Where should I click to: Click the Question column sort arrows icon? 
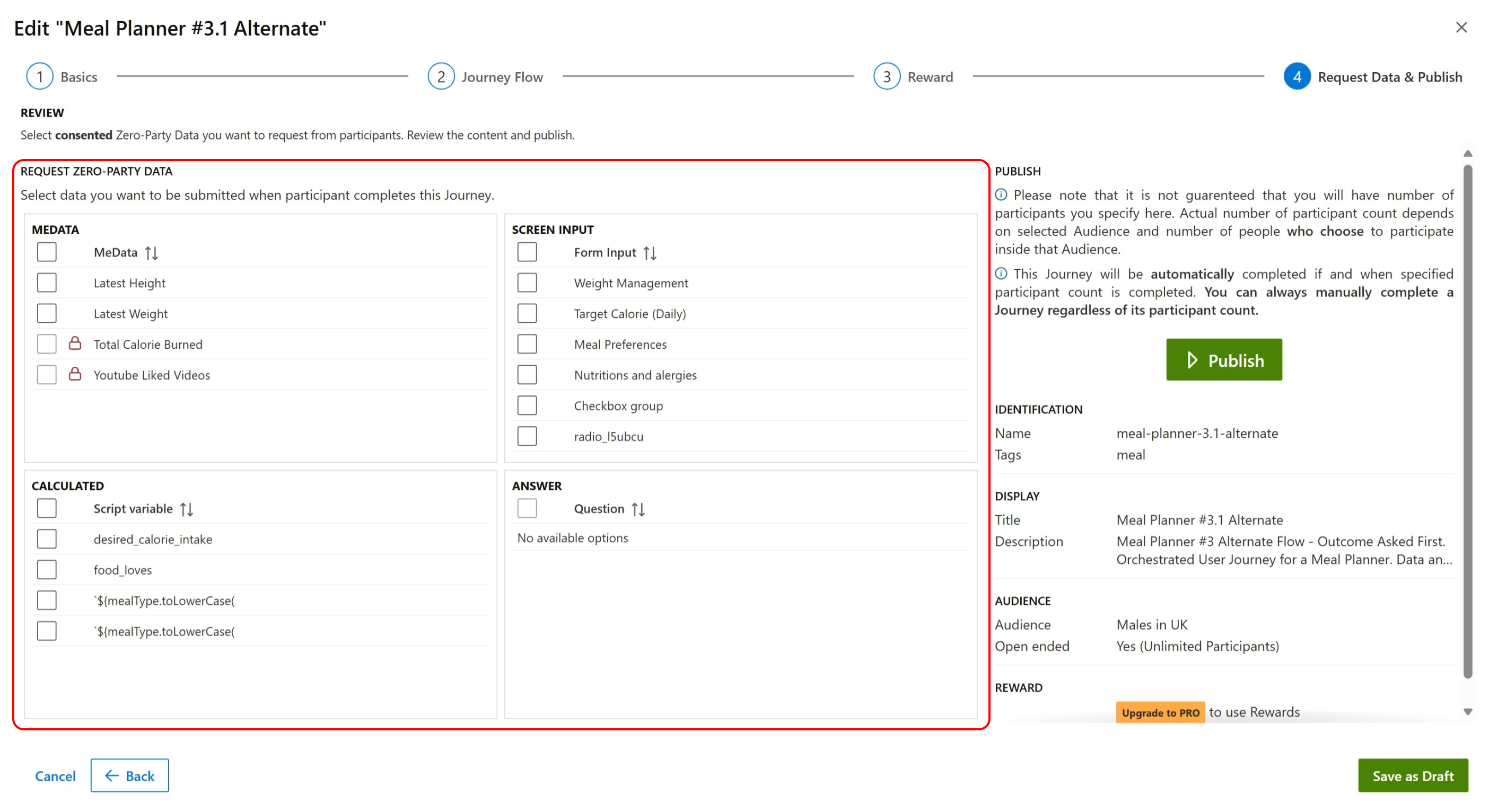[x=638, y=509]
